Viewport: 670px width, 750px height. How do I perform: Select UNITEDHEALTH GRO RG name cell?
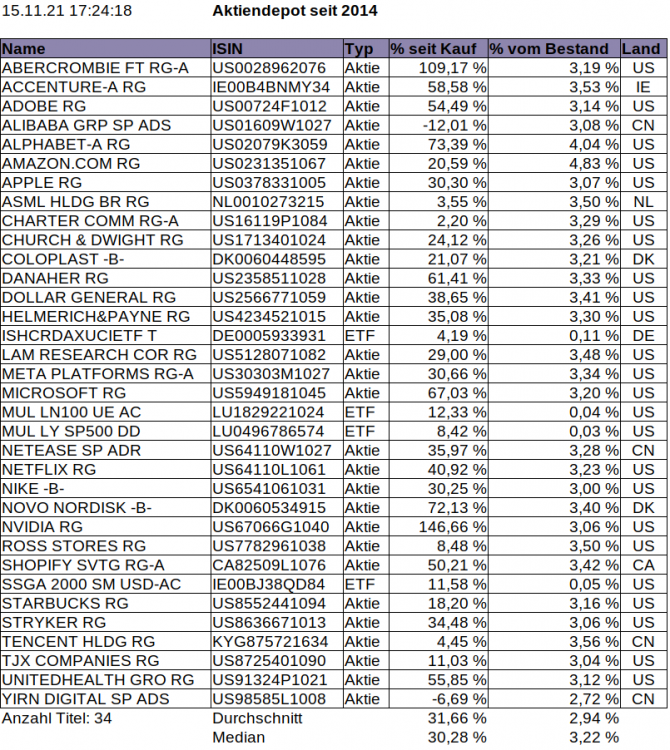pos(105,680)
